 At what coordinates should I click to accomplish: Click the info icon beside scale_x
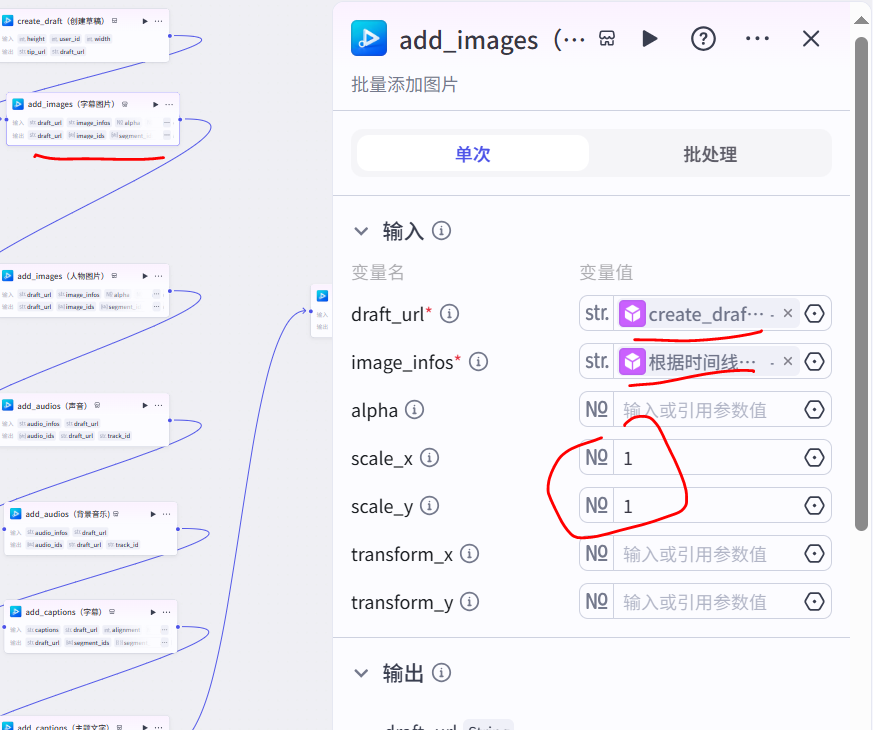[429, 458]
